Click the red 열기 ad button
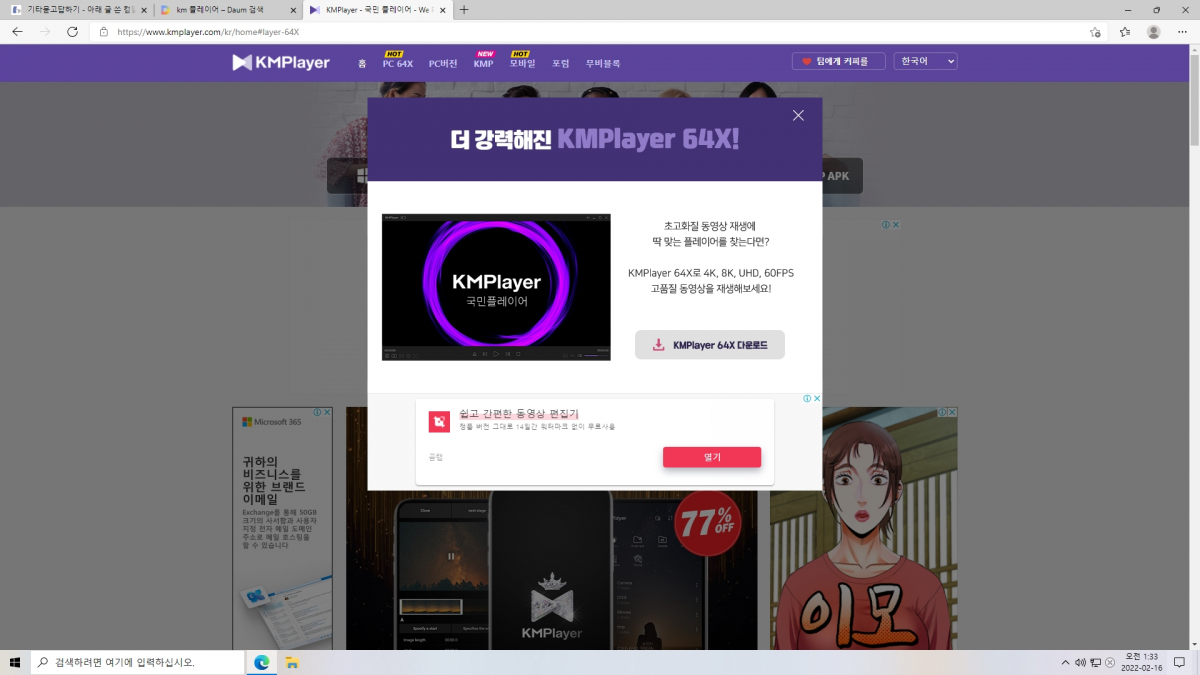Viewport: 1200px width, 675px height. click(x=712, y=457)
